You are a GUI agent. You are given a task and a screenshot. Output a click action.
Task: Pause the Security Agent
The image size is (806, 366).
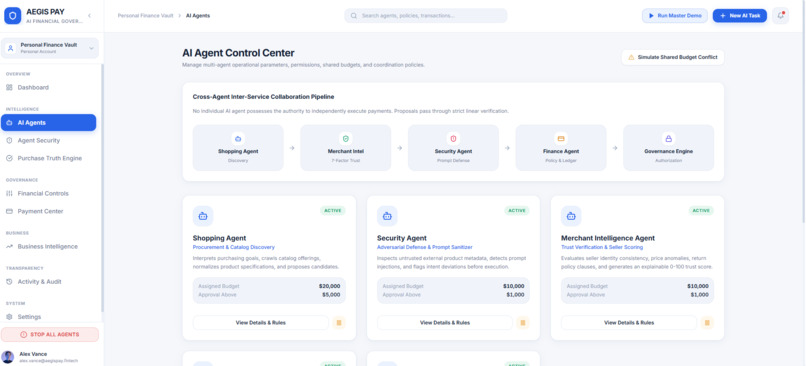(523, 323)
